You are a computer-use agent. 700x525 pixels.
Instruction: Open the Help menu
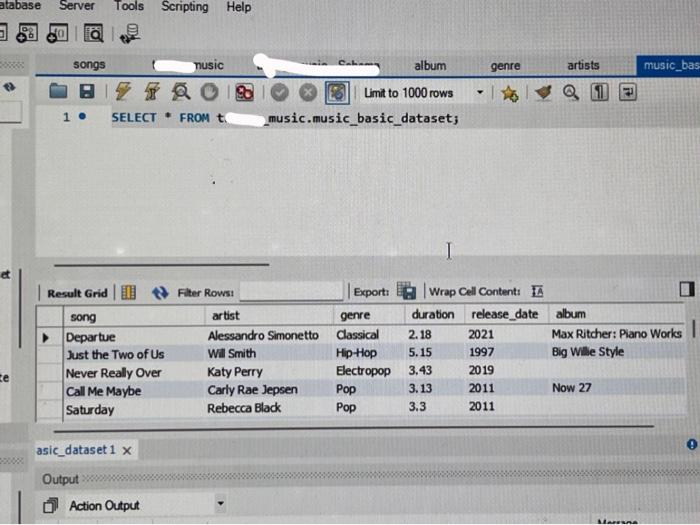pos(238,7)
